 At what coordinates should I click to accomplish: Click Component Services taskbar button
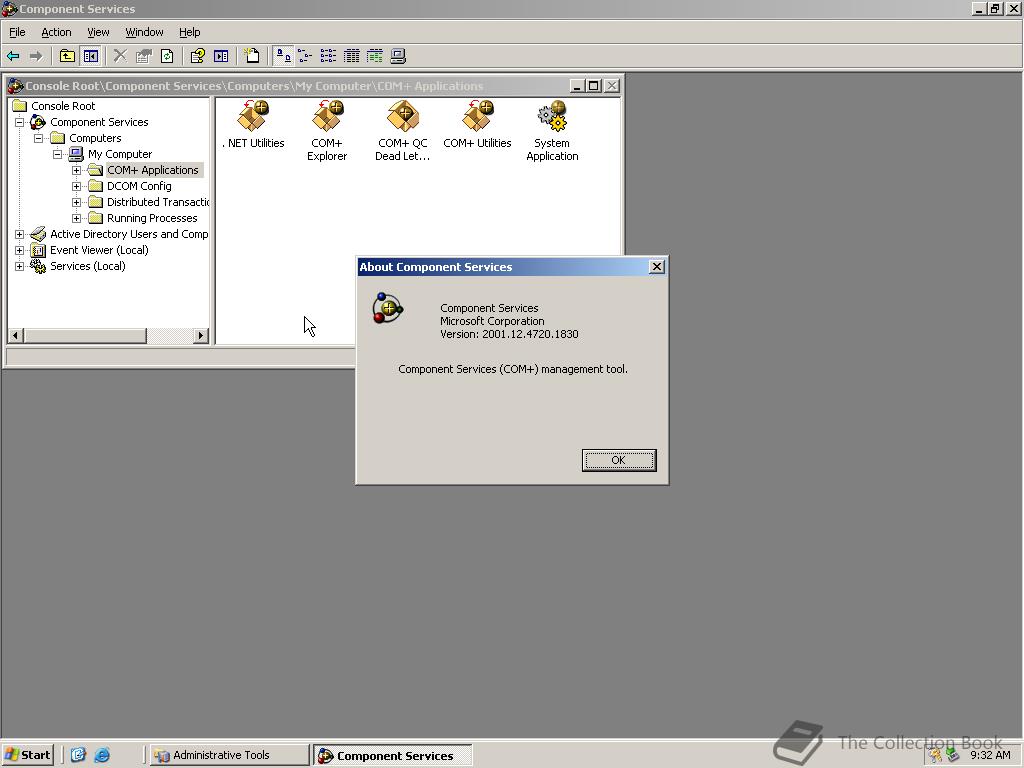(392, 756)
